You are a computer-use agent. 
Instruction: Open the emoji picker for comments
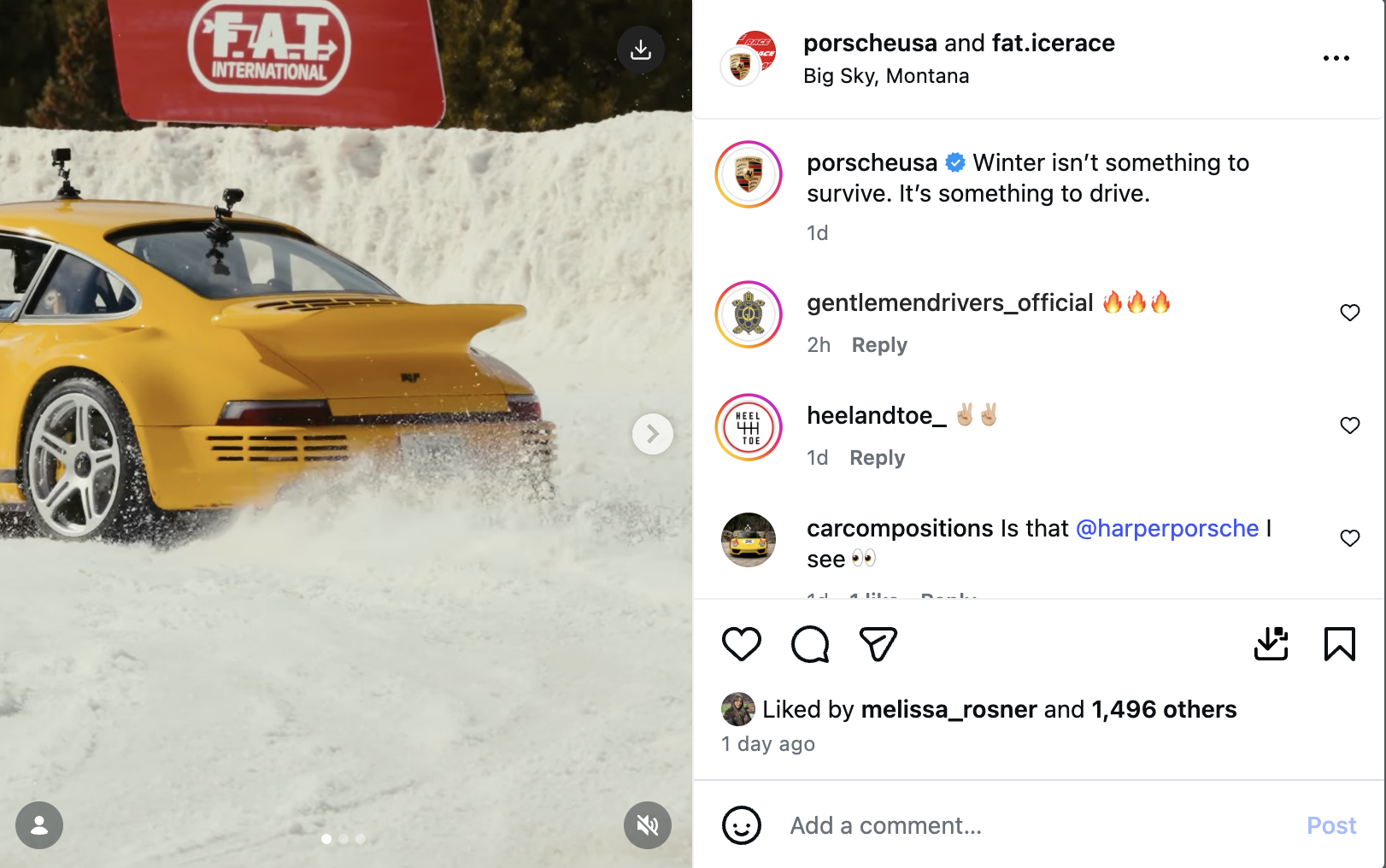tap(742, 825)
